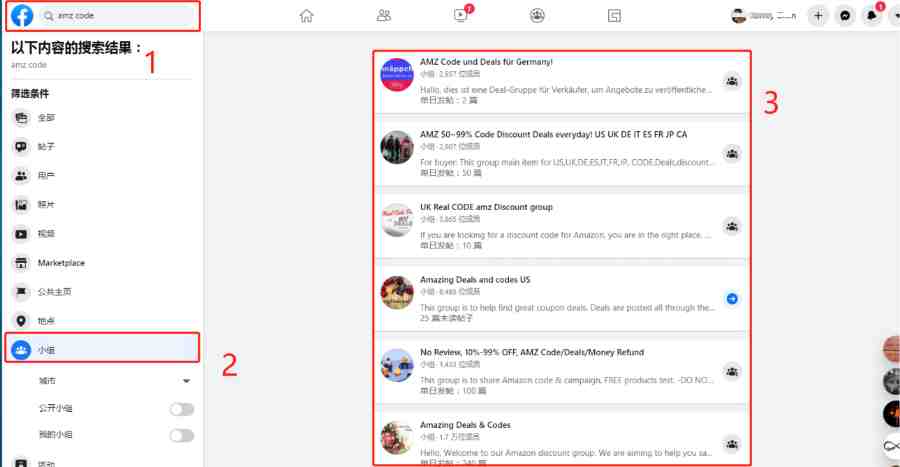Click No Review 10%-99% OFF group thumbnail
900x467 pixels.
tap(397, 365)
